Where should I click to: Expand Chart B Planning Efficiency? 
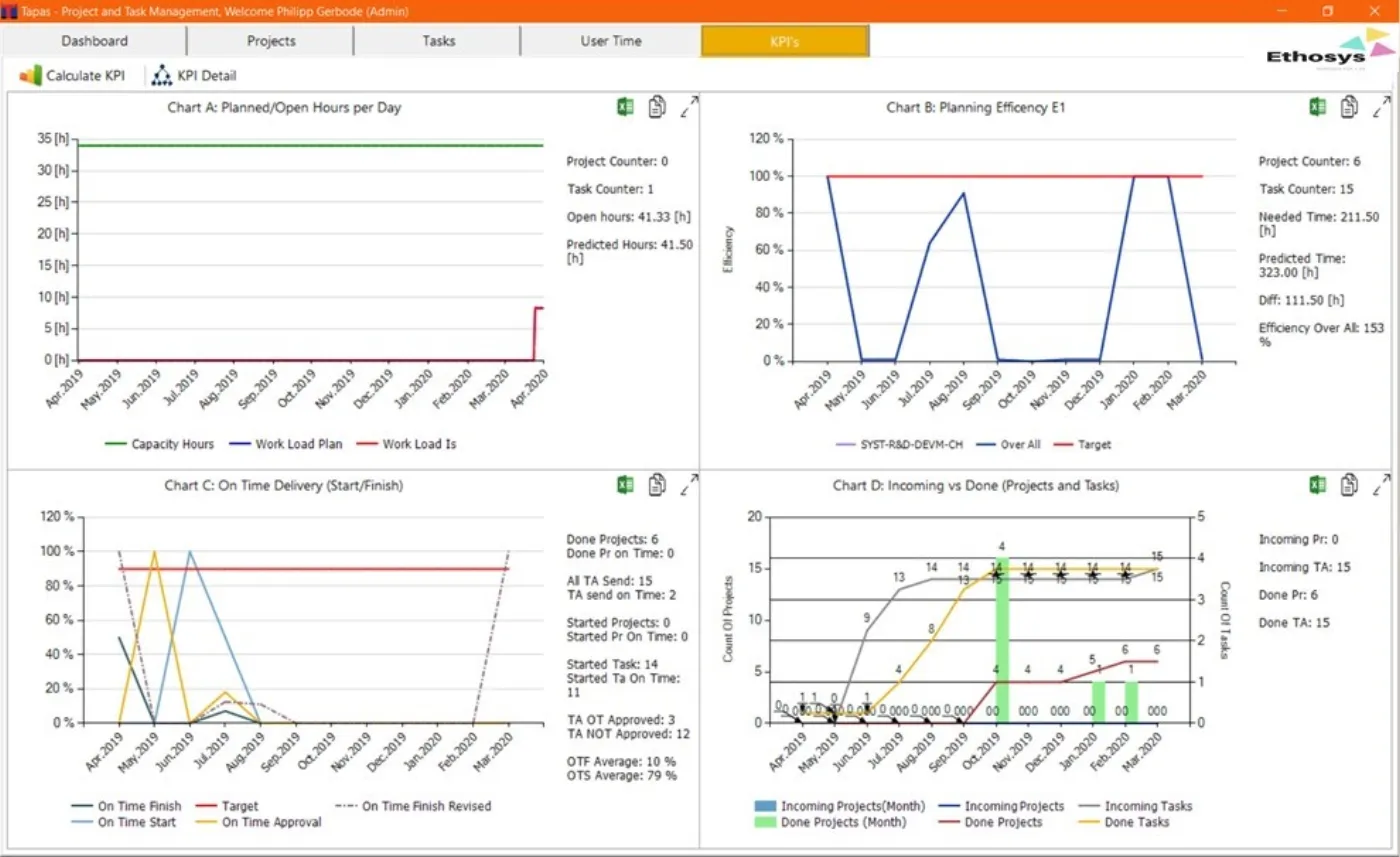coord(1382,107)
